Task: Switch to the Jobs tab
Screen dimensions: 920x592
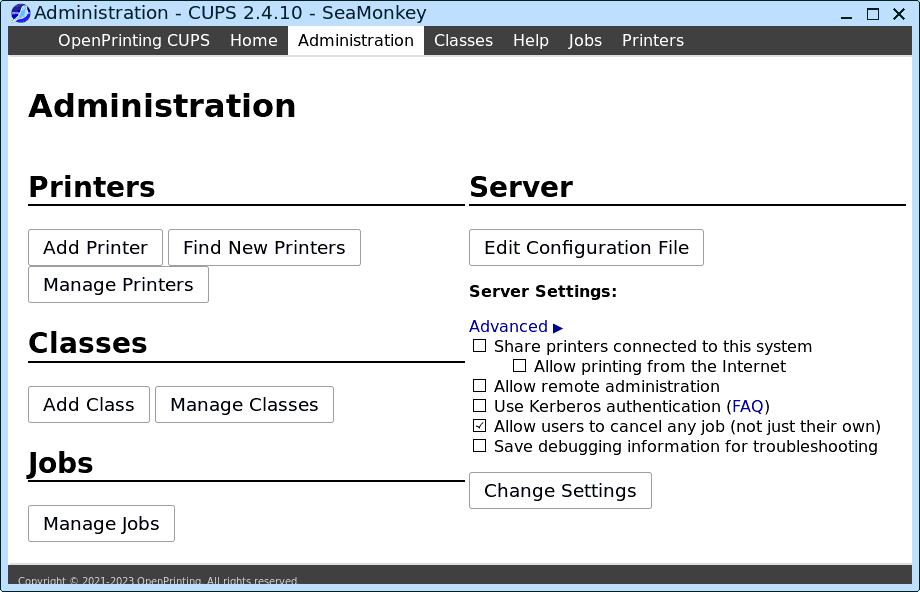Action: (585, 40)
